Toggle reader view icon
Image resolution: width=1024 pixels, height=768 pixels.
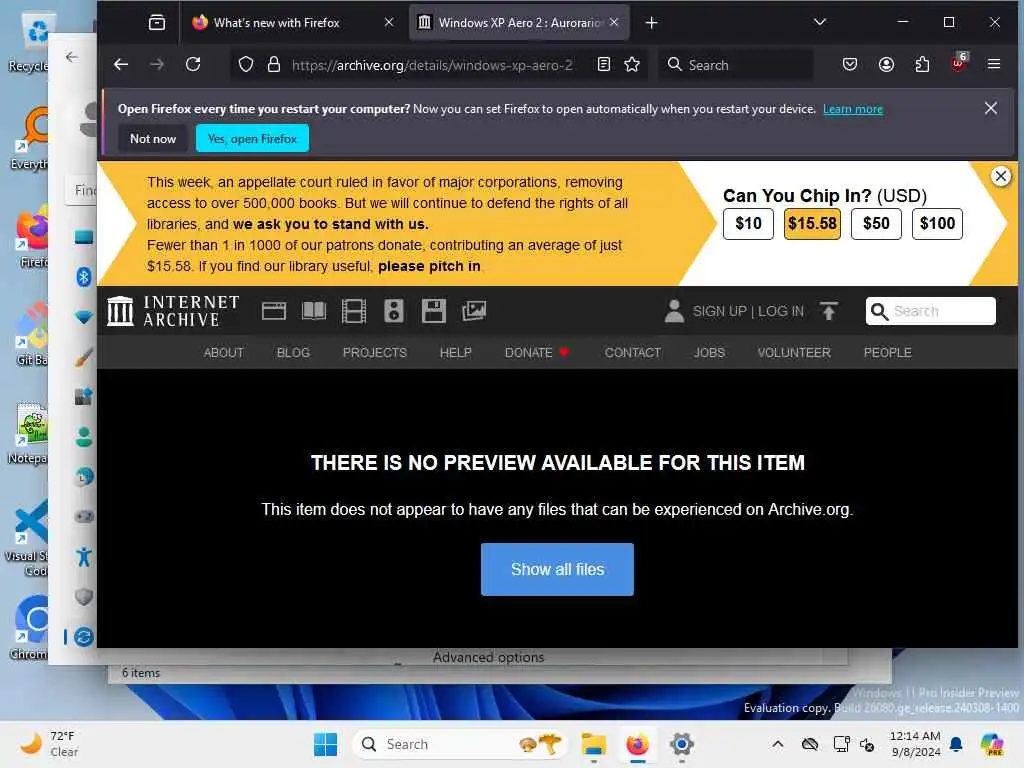(x=604, y=65)
